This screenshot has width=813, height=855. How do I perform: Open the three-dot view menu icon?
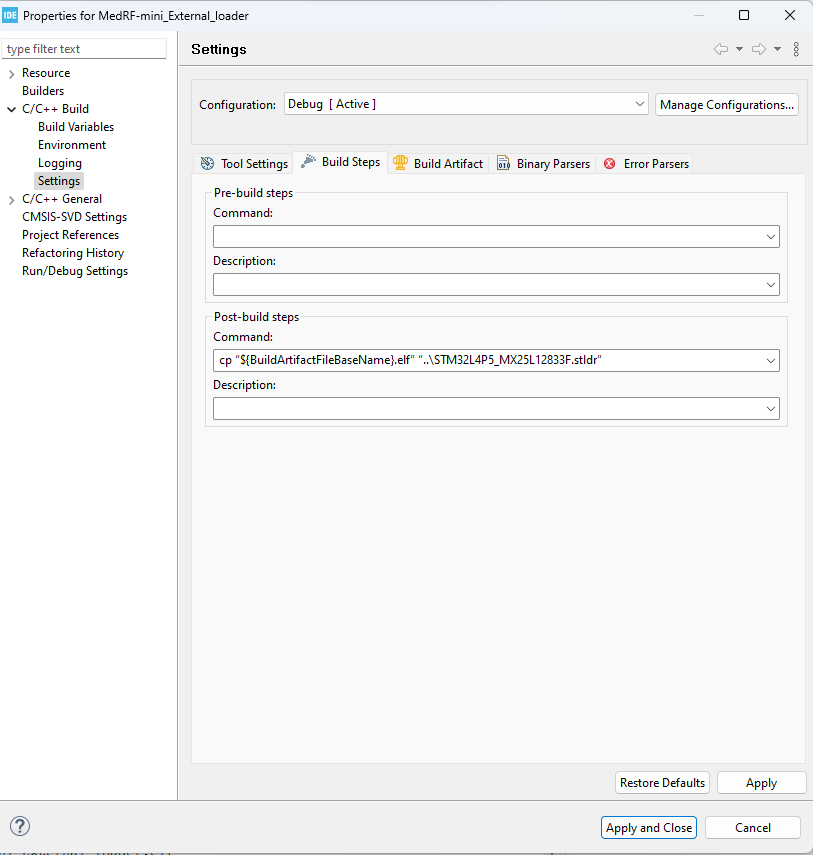(x=796, y=49)
